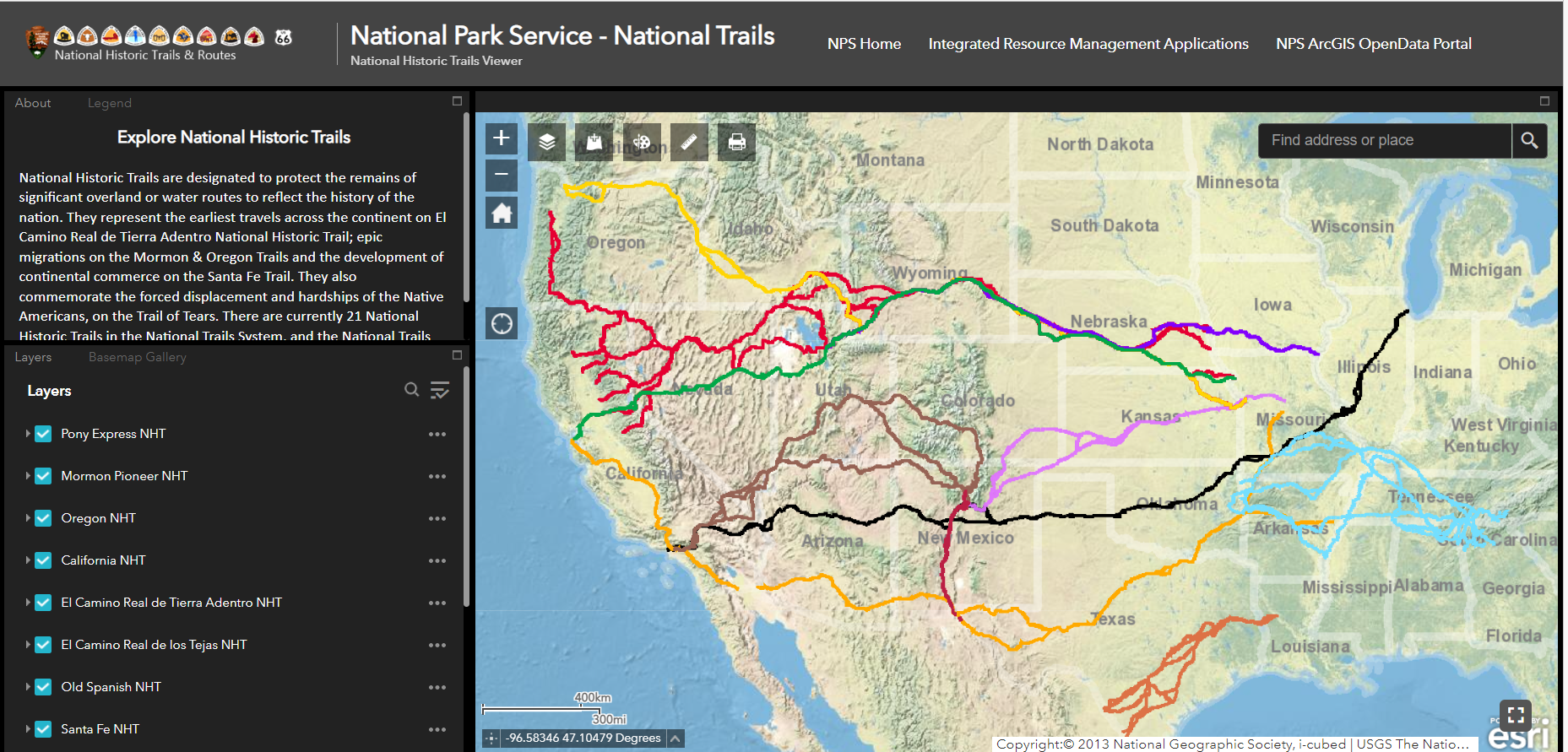Screen dimensions: 1568x752
Task: Find my location on the map
Action: [502, 323]
